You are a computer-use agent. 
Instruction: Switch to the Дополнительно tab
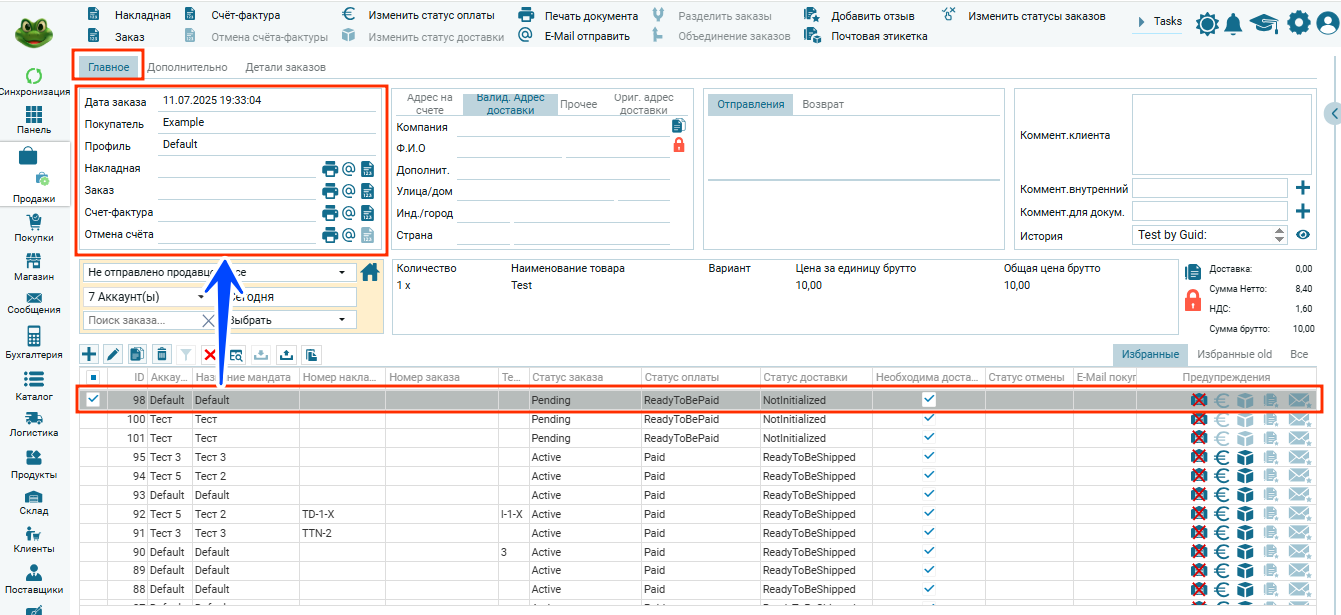click(x=187, y=67)
